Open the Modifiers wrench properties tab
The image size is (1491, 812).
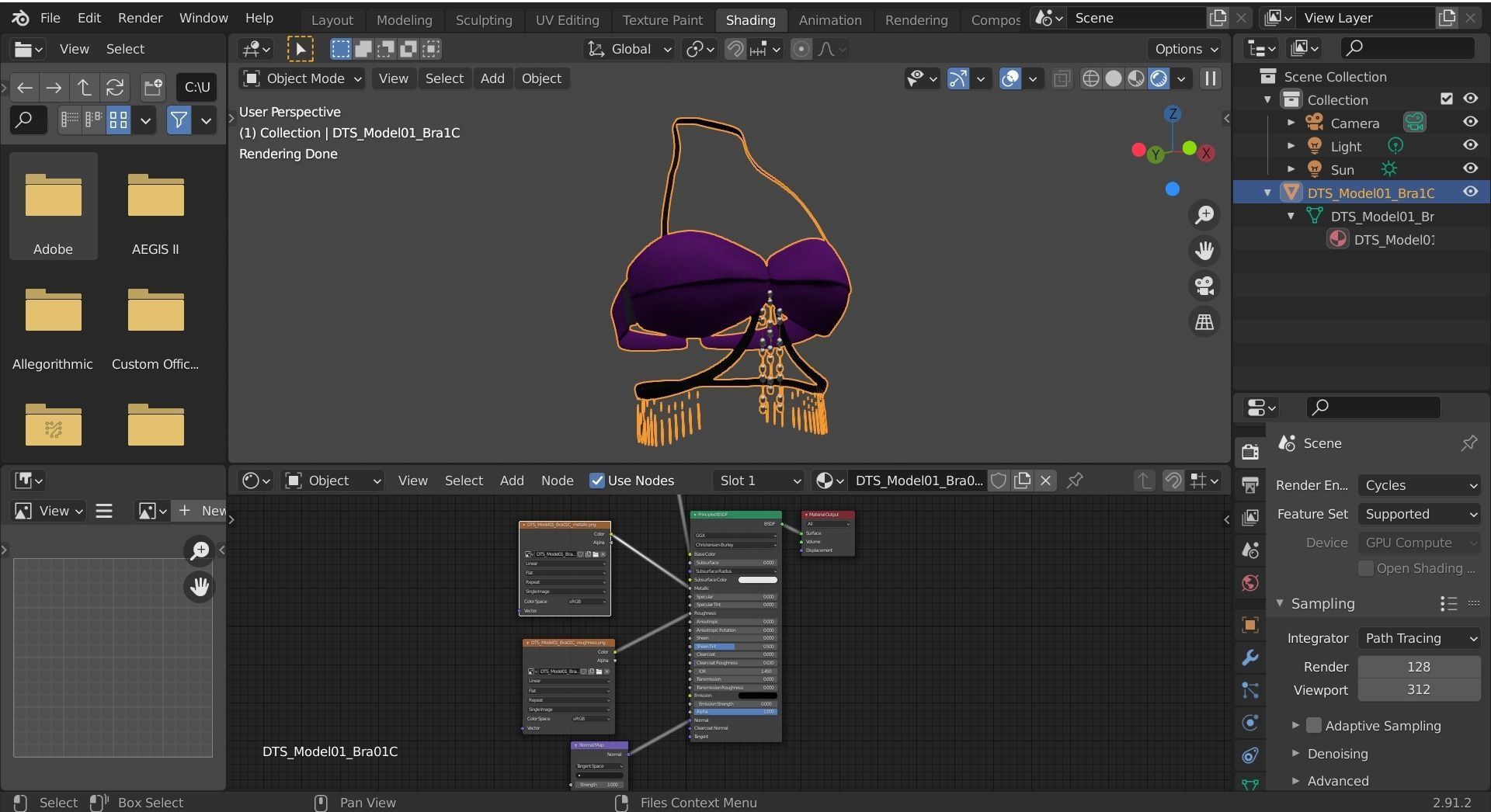1249,658
